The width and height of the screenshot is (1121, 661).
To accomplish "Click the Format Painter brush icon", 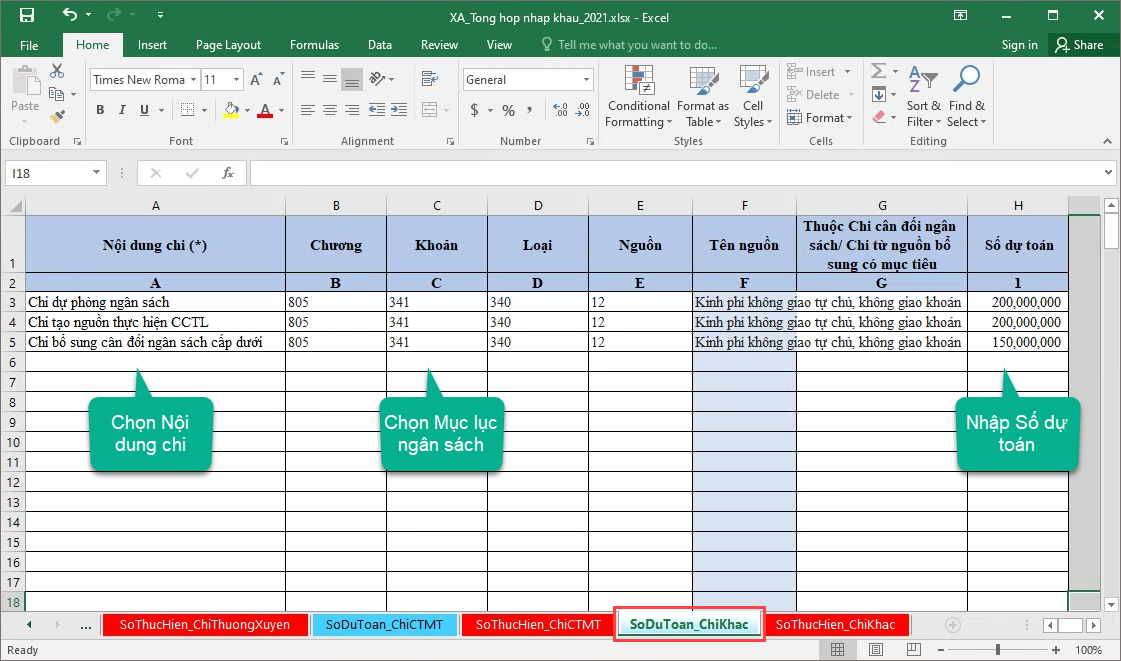I will (56, 116).
